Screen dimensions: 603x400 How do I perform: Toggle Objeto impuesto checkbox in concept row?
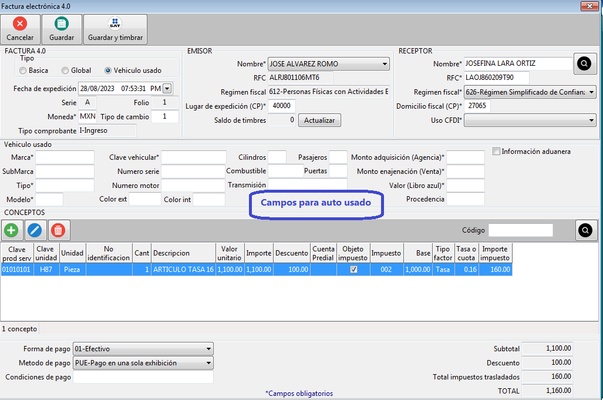(x=353, y=269)
